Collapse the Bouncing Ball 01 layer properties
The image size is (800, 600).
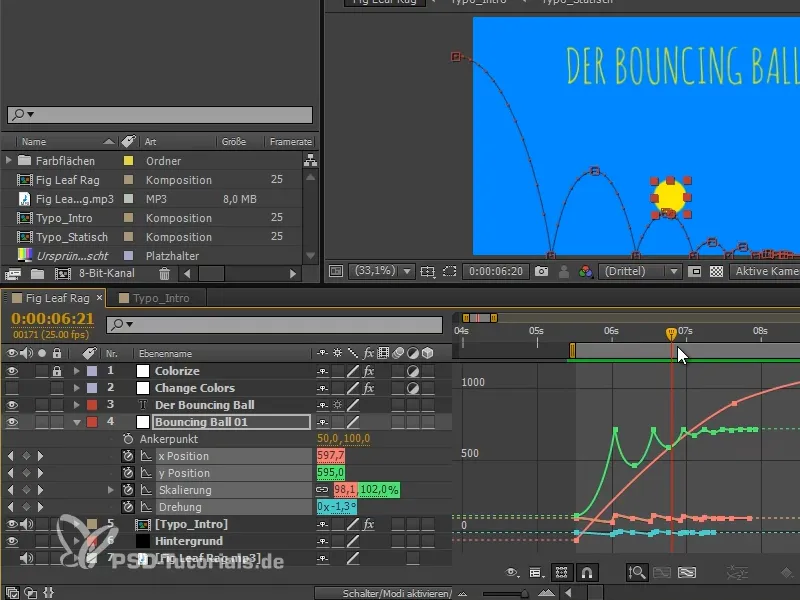77,421
